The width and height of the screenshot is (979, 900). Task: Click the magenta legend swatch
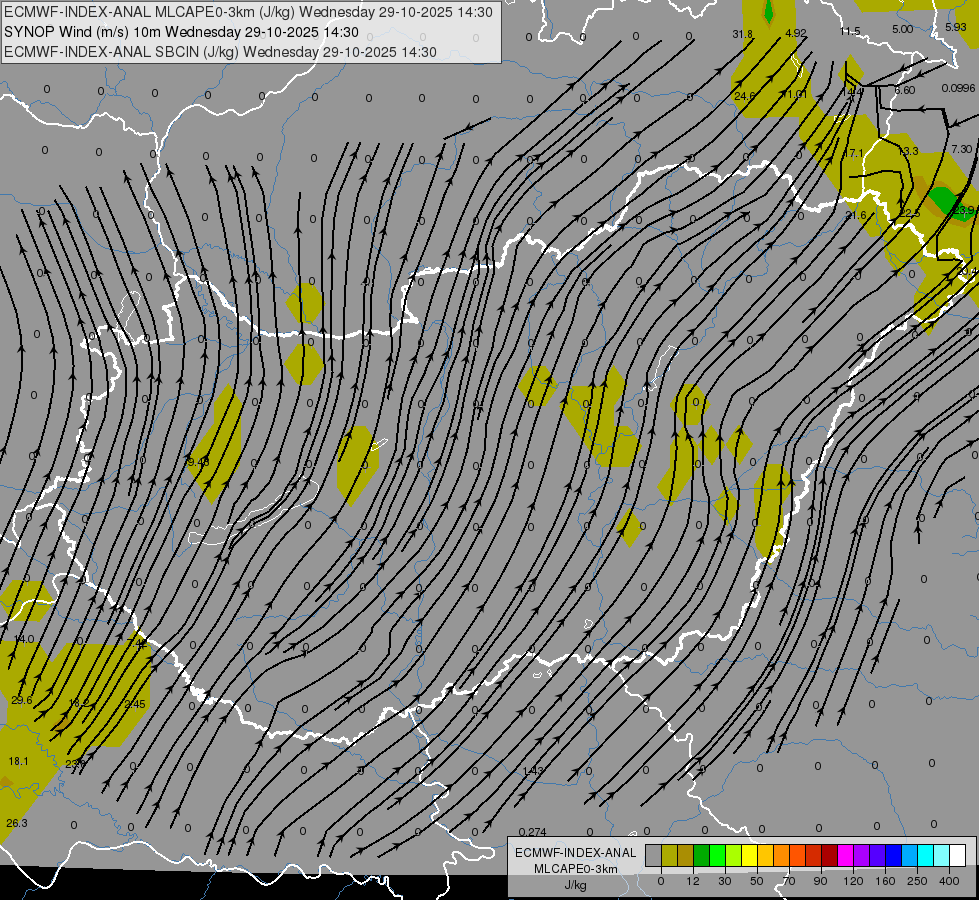tap(846, 856)
